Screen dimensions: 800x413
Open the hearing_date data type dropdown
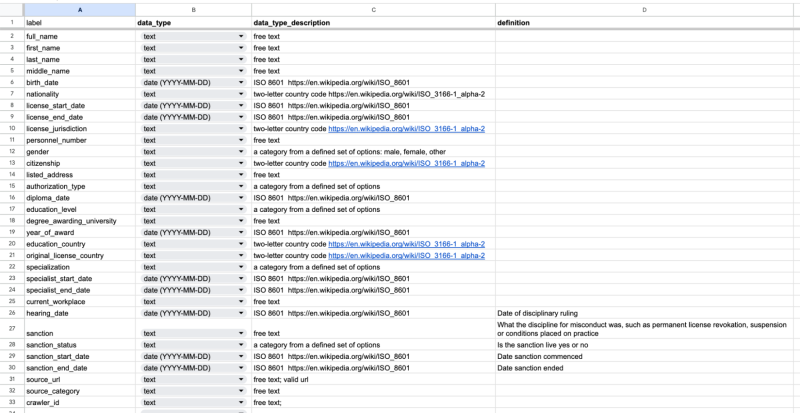click(x=241, y=313)
